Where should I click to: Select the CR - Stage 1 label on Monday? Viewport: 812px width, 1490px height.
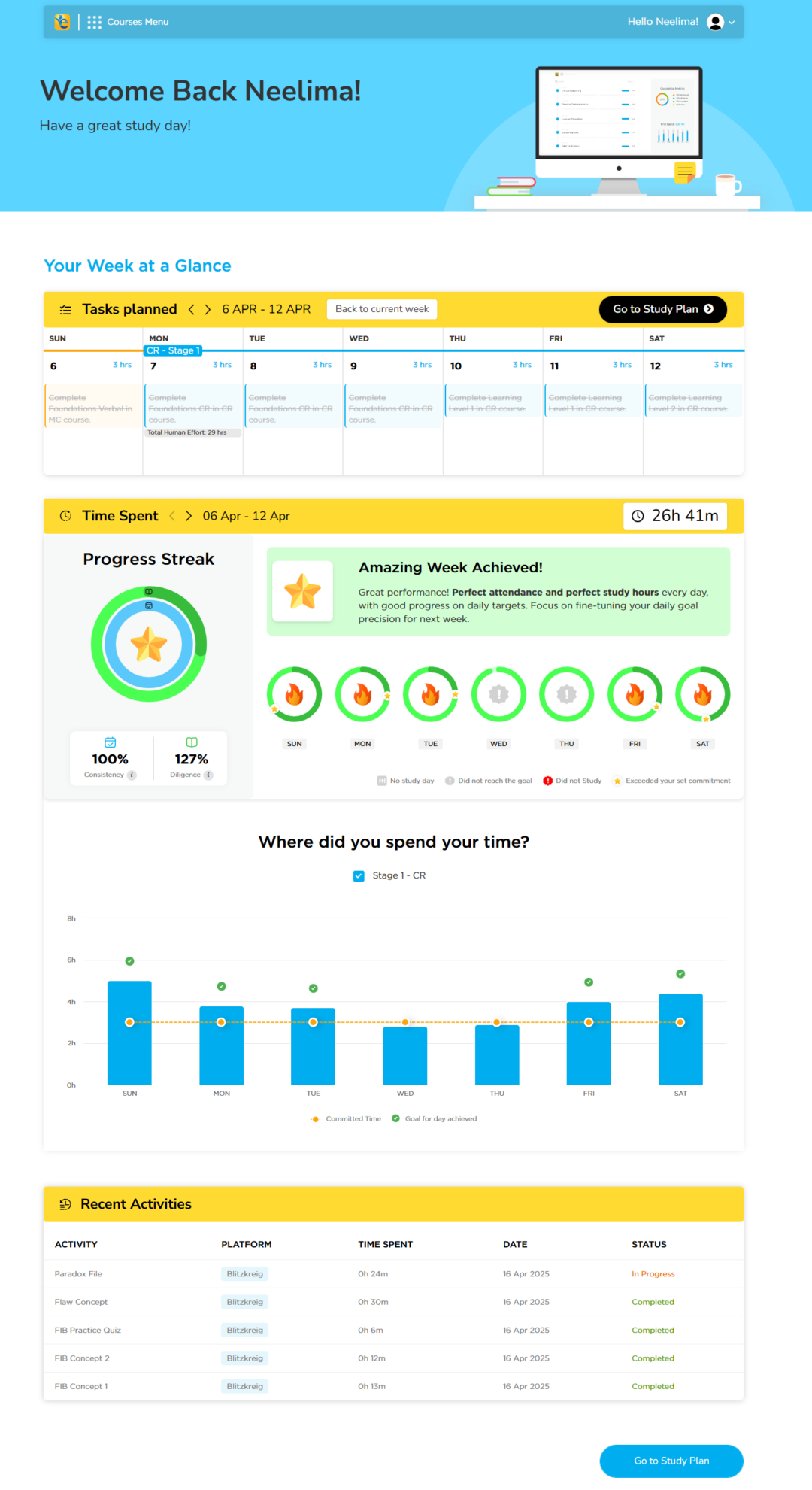point(172,350)
